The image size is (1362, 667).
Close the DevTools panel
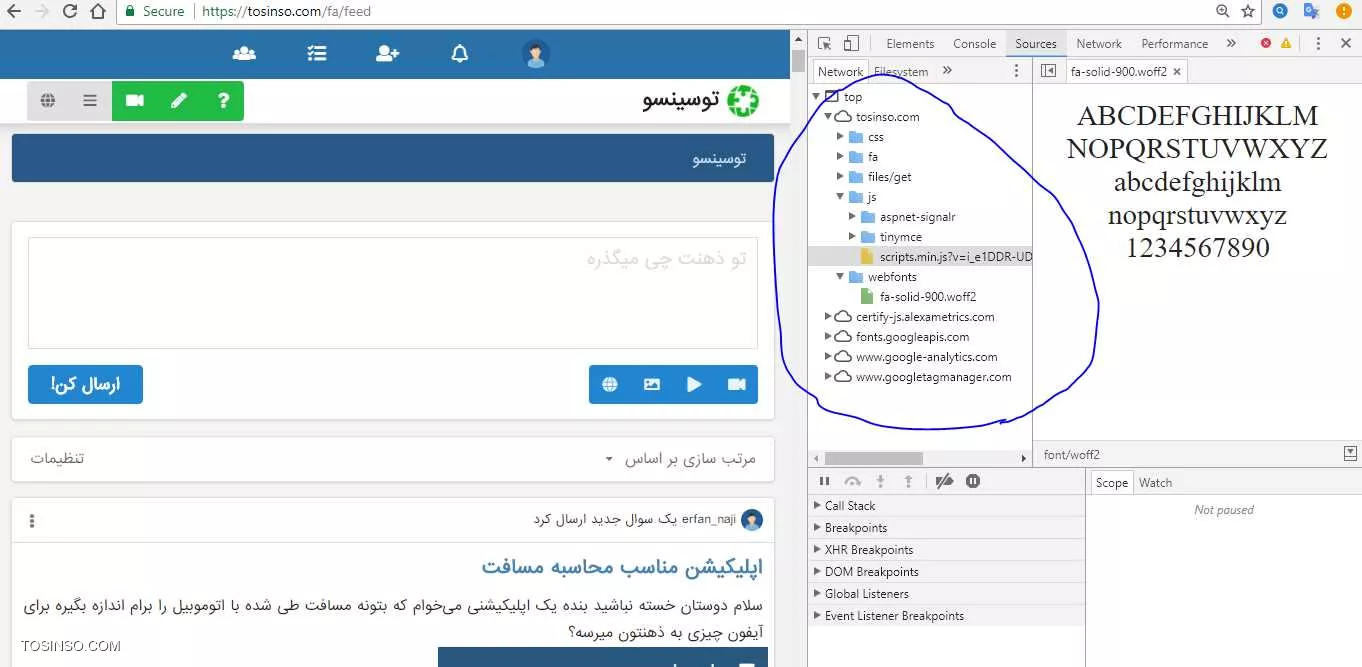click(1346, 43)
